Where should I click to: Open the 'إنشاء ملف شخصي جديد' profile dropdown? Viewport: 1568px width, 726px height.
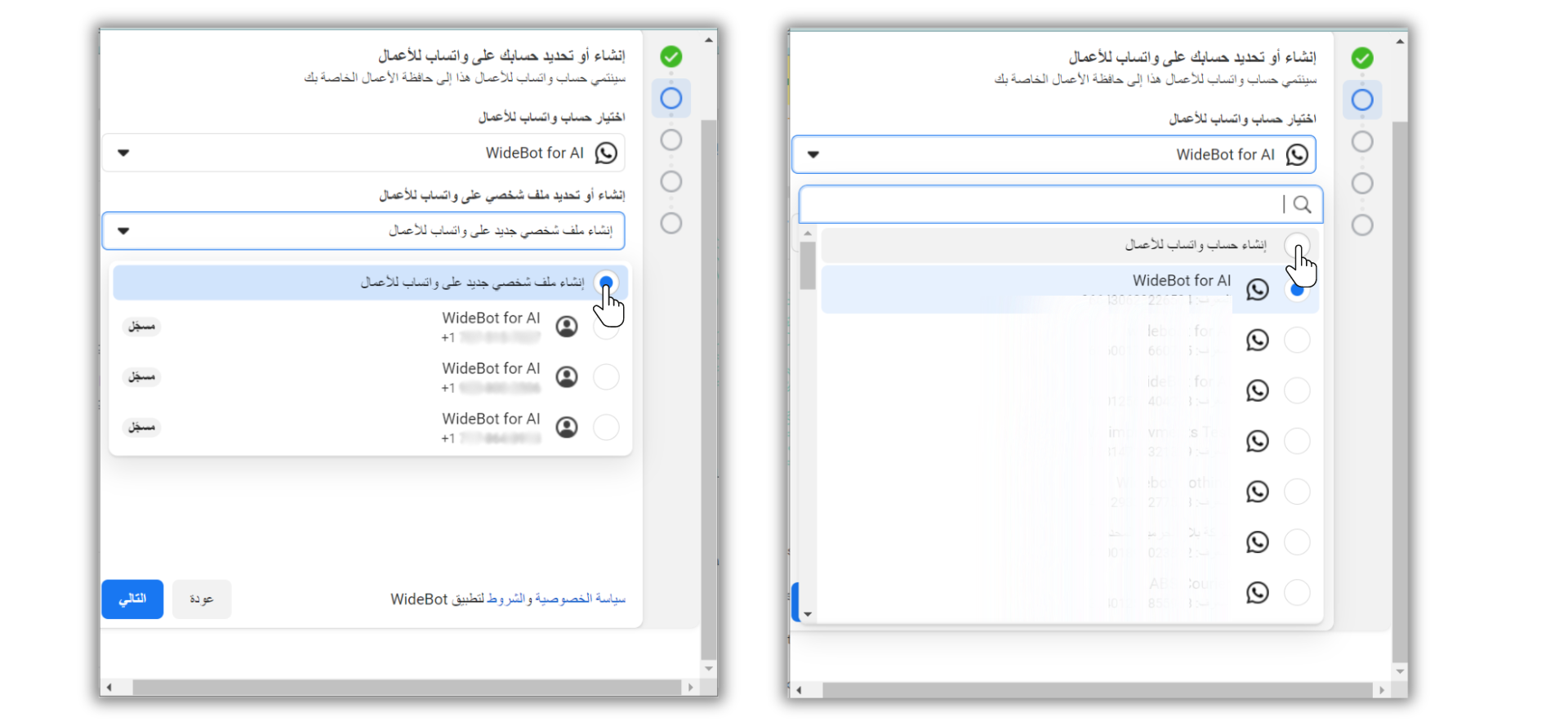coord(363,231)
